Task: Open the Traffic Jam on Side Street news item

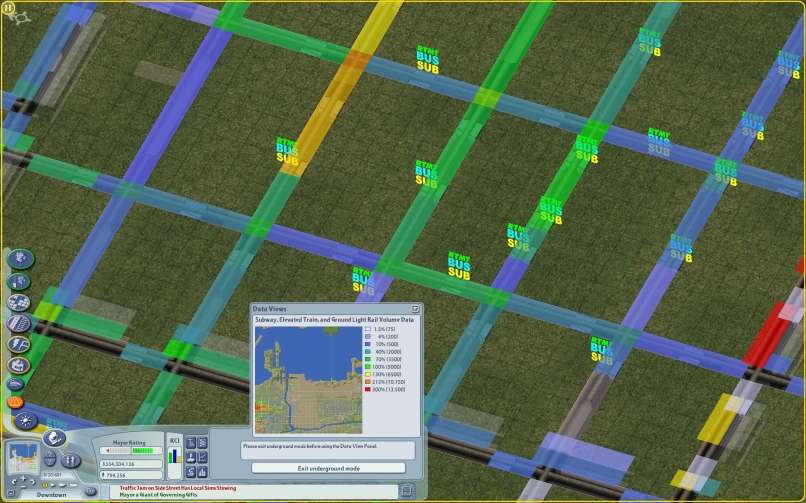Action: click(178, 488)
